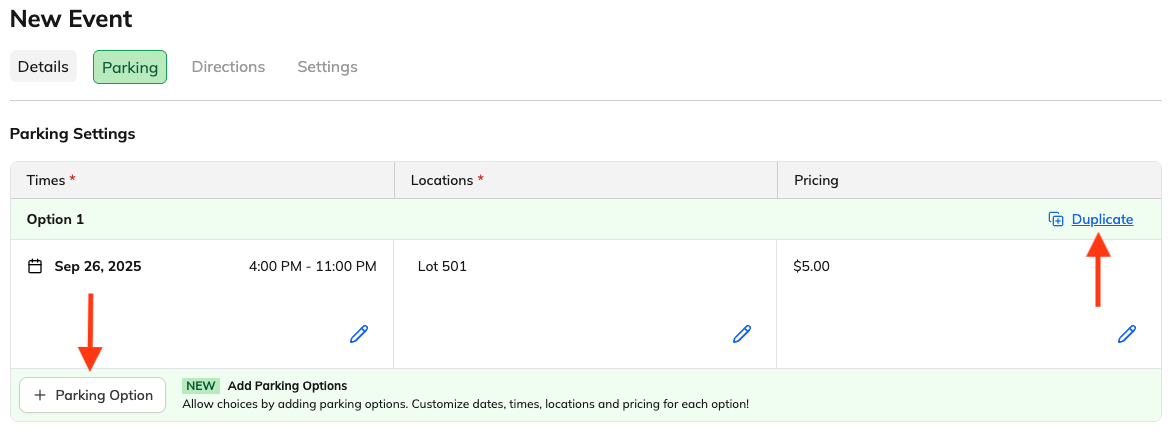Go to the Settings tab
This screenshot has height=432, width=1176.
pos(327,67)
